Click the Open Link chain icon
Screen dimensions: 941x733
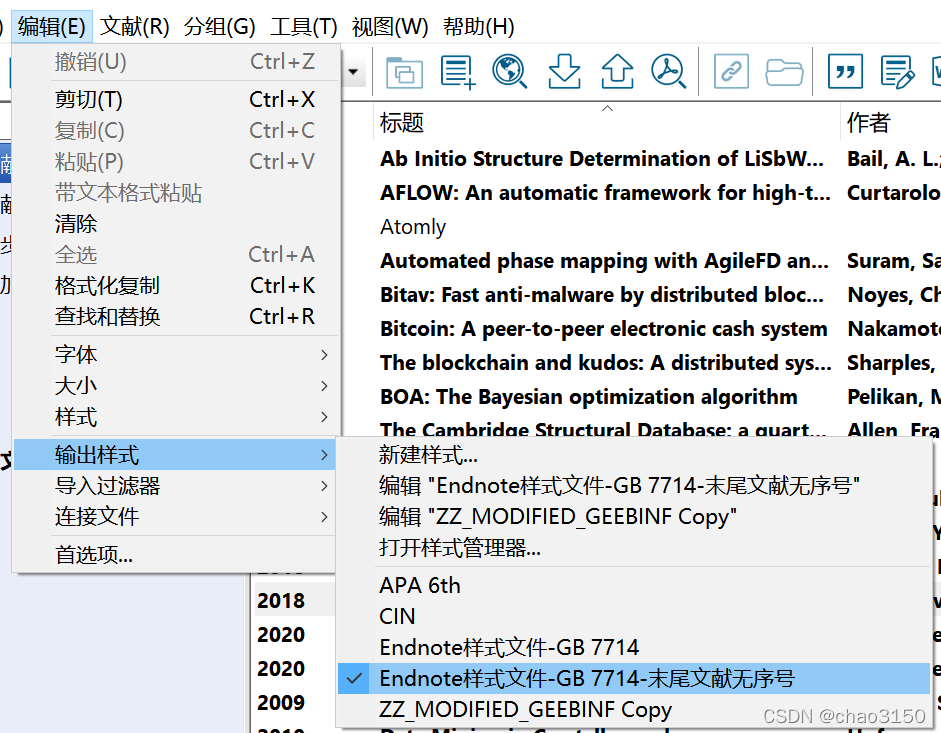[x=731, y=71]
